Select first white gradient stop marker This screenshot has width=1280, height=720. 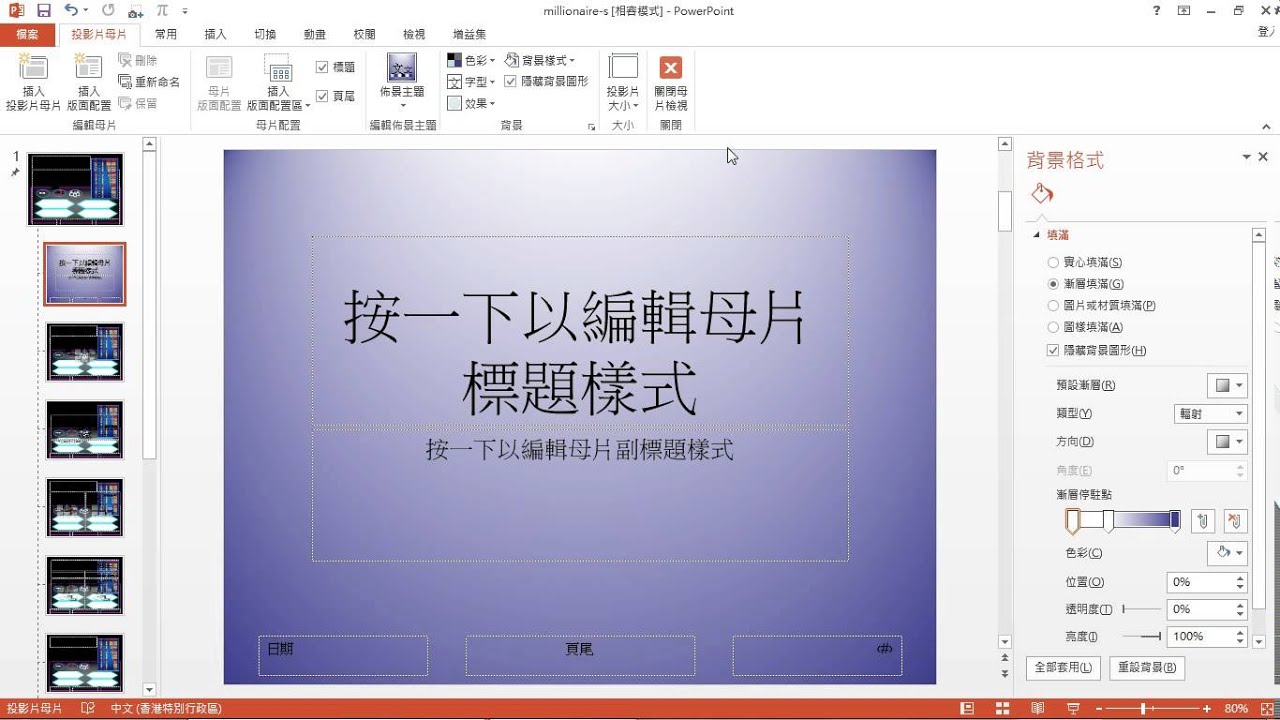(1072, 521)
